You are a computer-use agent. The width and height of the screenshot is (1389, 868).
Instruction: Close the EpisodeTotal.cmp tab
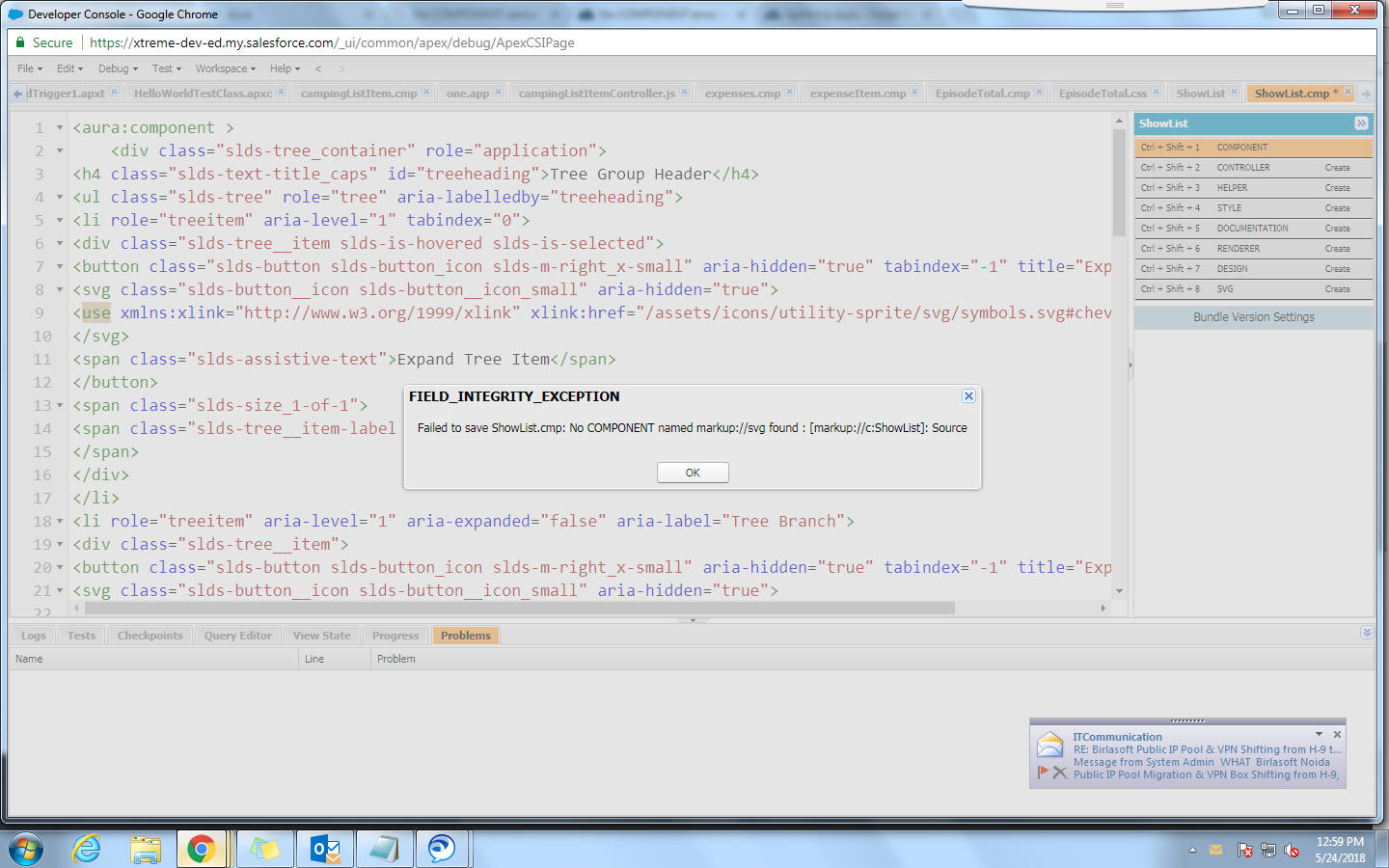tap(1039, 92)
